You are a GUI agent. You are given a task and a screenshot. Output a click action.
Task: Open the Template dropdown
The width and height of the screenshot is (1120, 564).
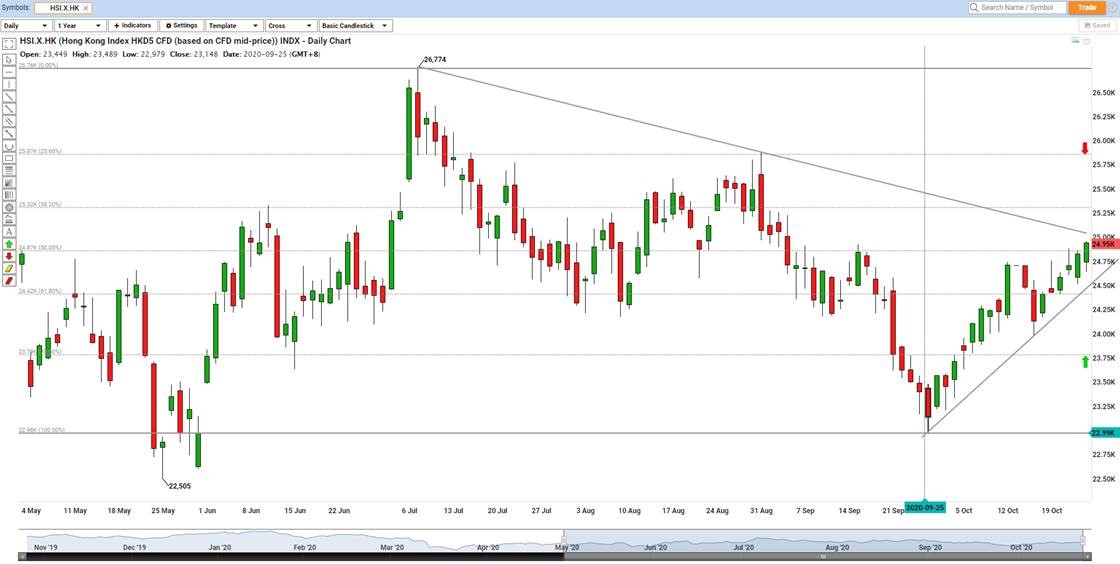(x=234, y=25)
